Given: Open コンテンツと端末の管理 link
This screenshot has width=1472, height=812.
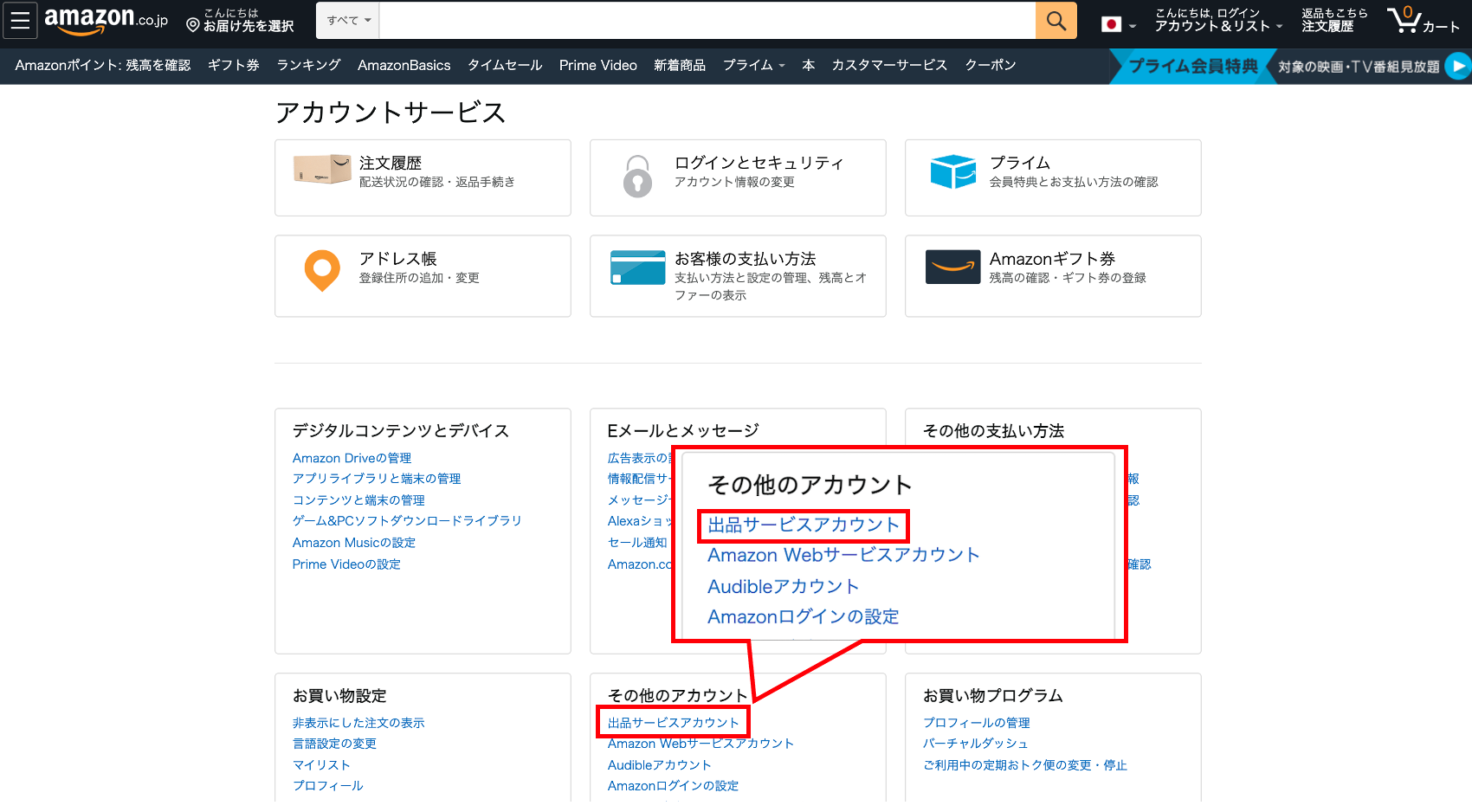Looking at the screenshot, I should 358,500.
